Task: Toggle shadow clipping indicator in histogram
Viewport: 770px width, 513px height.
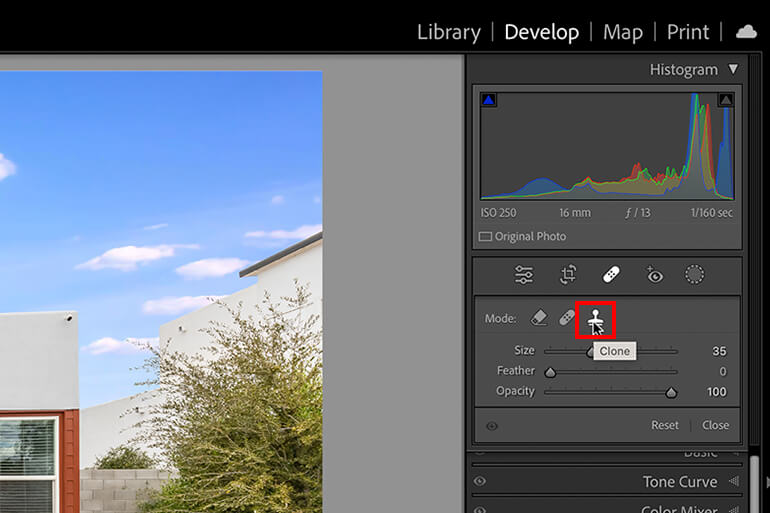Action: pyautogui.click(x=489, y=100)
